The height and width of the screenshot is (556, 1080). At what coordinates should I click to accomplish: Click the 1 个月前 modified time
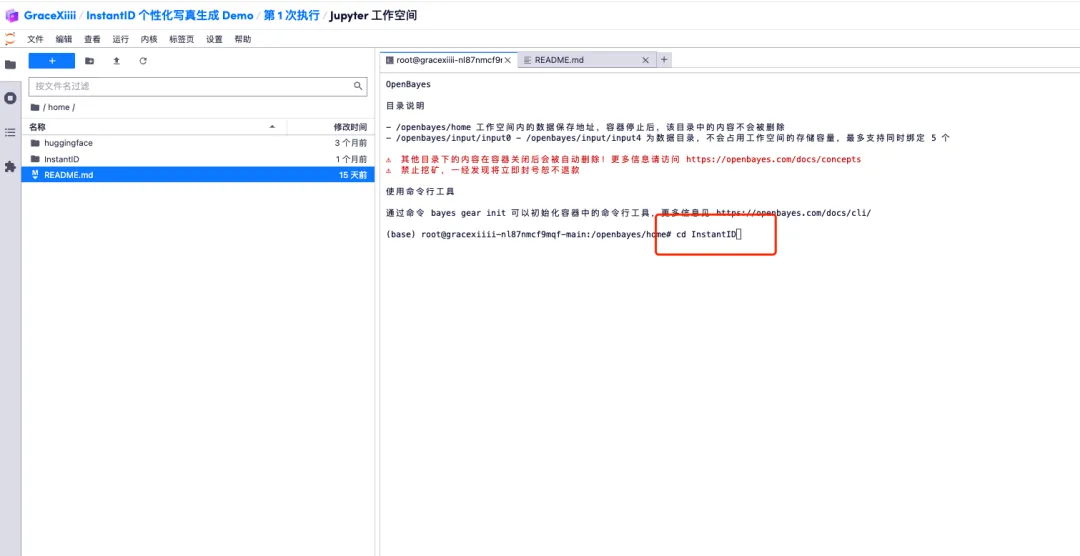[x=351, y=159]
